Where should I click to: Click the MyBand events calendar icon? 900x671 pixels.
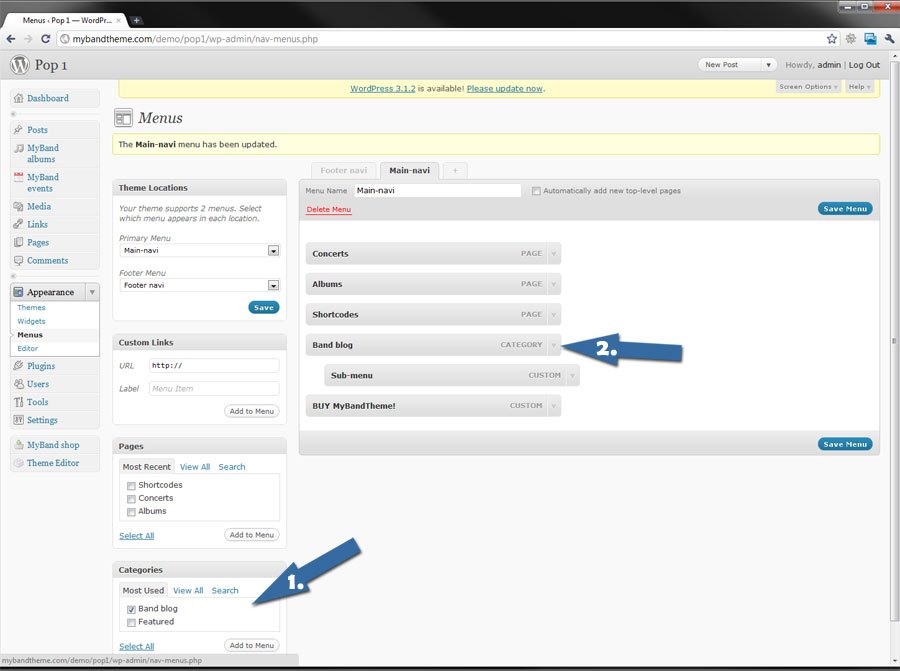point(18,177)
